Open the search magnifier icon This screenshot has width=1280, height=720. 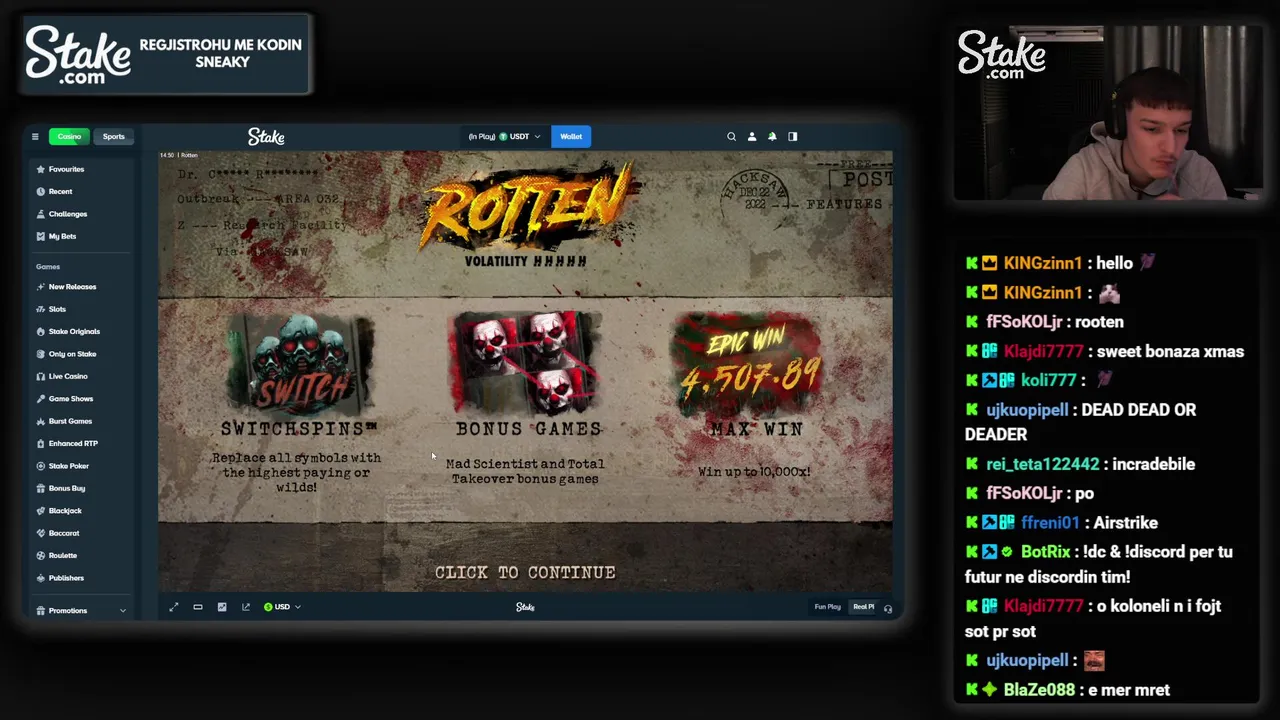pyautogui.click(x=731, y=136)
